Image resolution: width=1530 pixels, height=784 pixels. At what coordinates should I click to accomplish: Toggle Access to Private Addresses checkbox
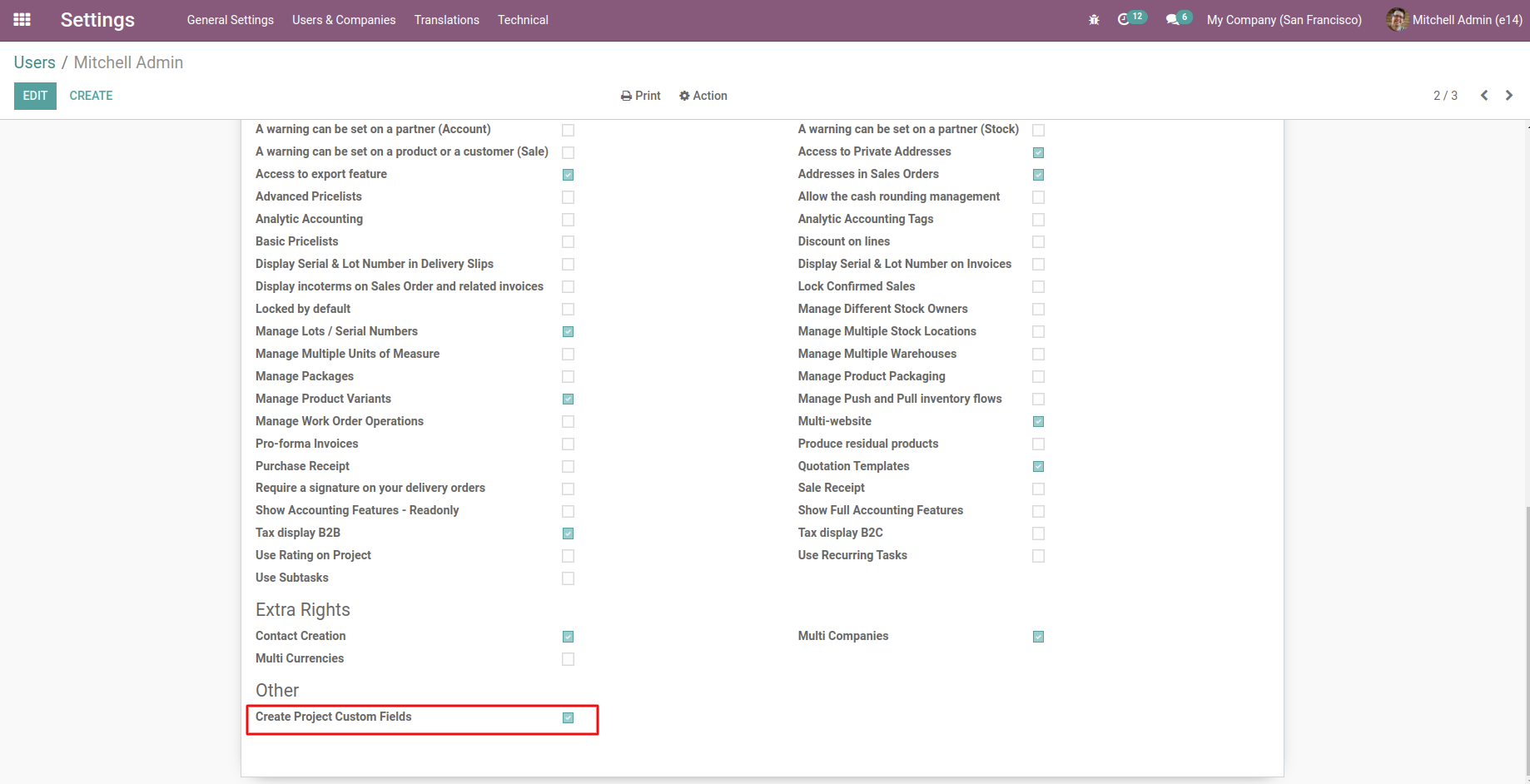[1038, 152]
